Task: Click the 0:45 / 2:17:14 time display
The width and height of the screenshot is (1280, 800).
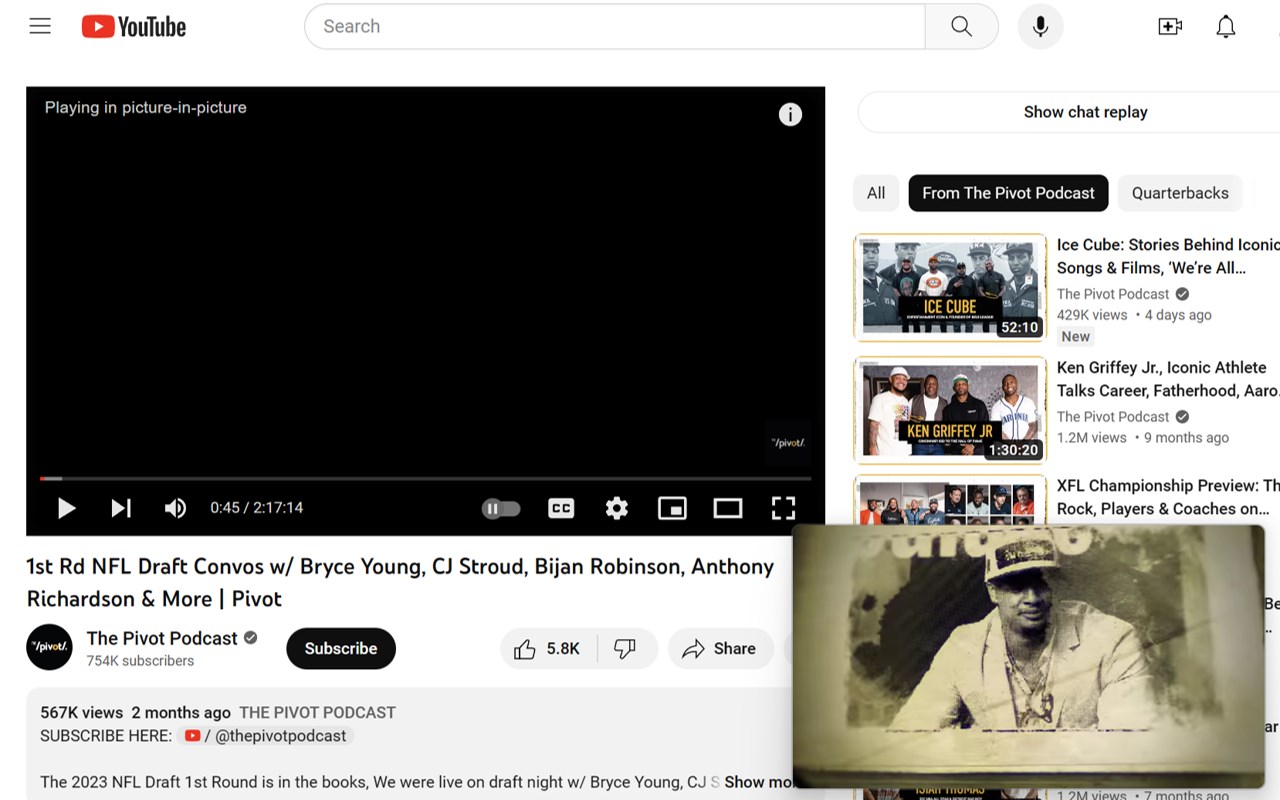Action: click(x=256, y=508)
